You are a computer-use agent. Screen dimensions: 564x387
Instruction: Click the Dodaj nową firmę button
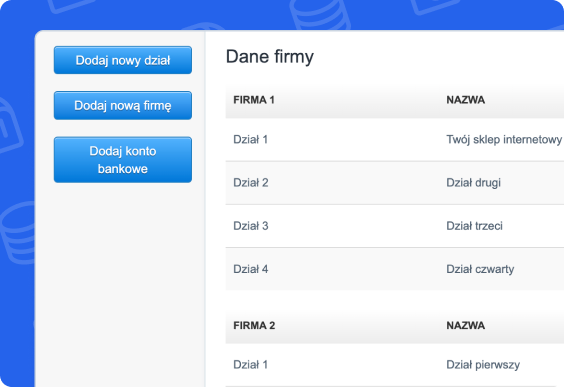(123, 105)
